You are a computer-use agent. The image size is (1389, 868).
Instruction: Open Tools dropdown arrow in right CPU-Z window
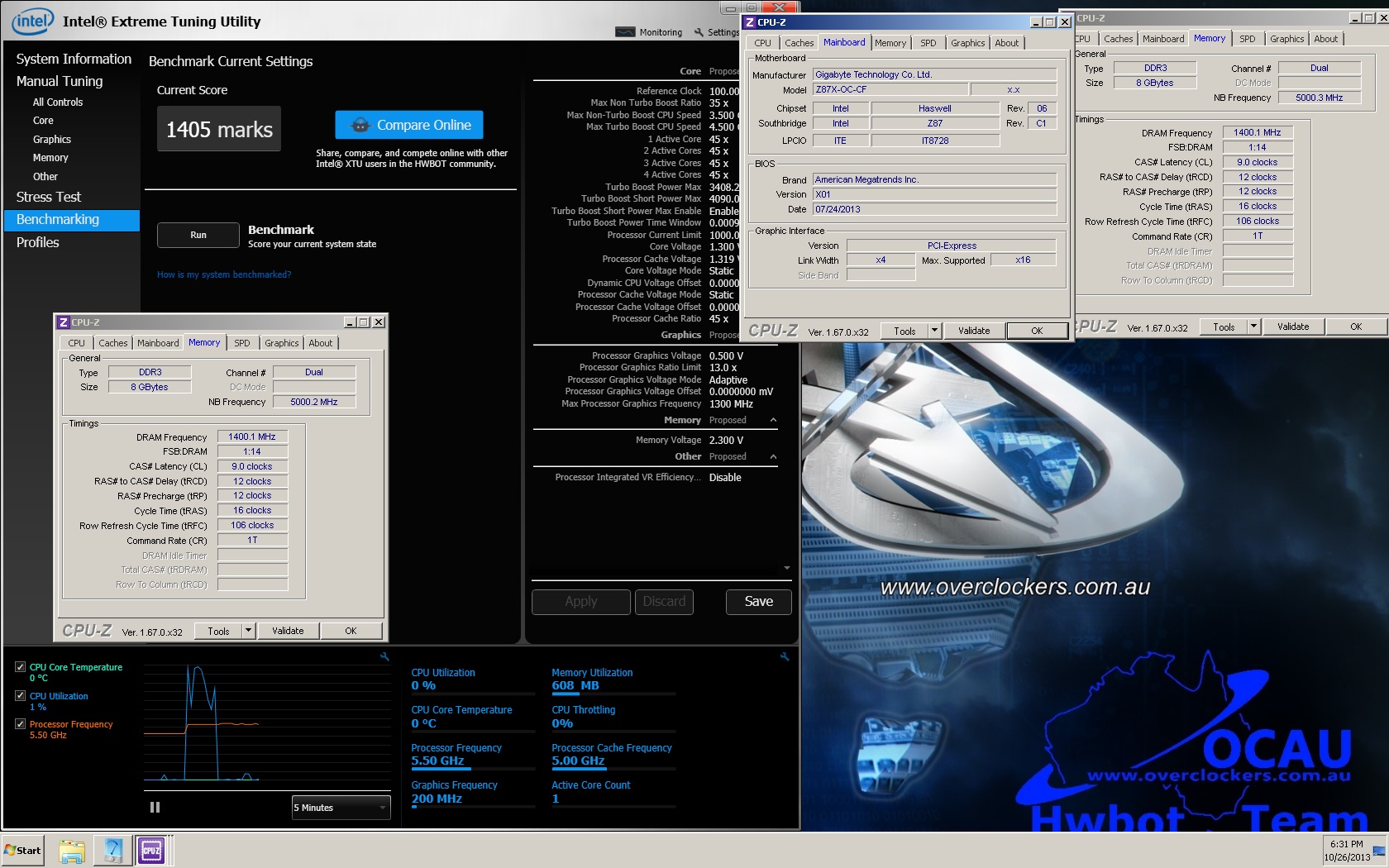pyautogui.click(x=1253, y=327)
